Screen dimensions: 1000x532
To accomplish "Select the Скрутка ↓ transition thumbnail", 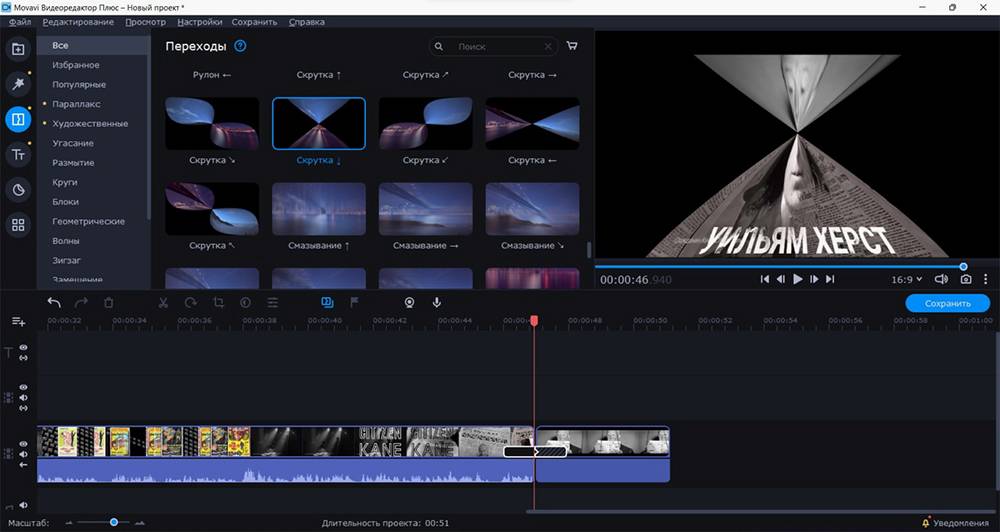I will (x=319, y=123).
